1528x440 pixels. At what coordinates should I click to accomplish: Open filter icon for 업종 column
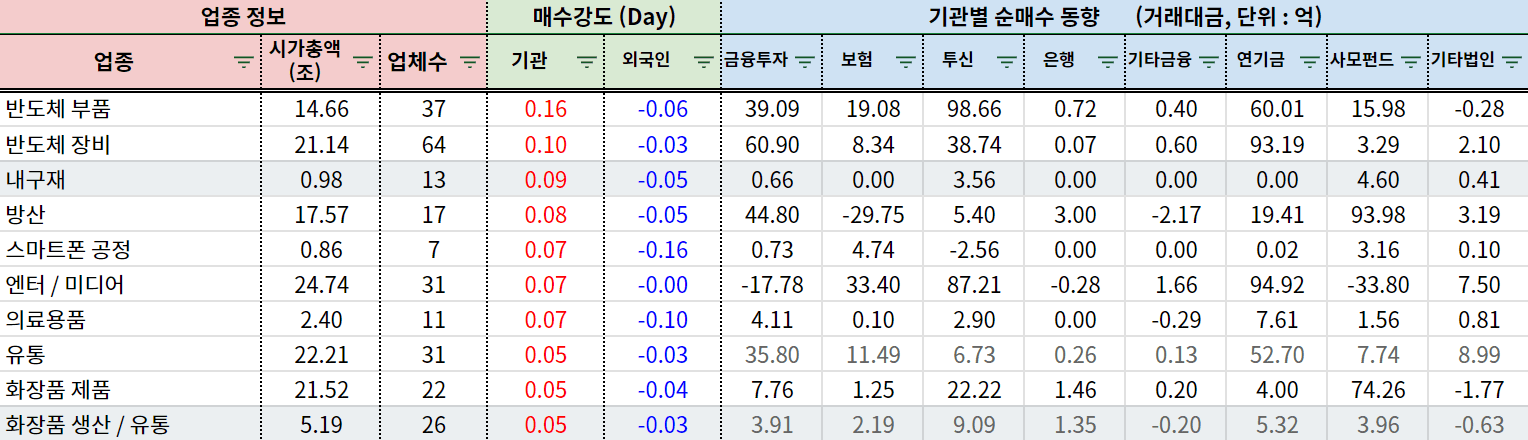pyautogui.click(x=243, y=61)
